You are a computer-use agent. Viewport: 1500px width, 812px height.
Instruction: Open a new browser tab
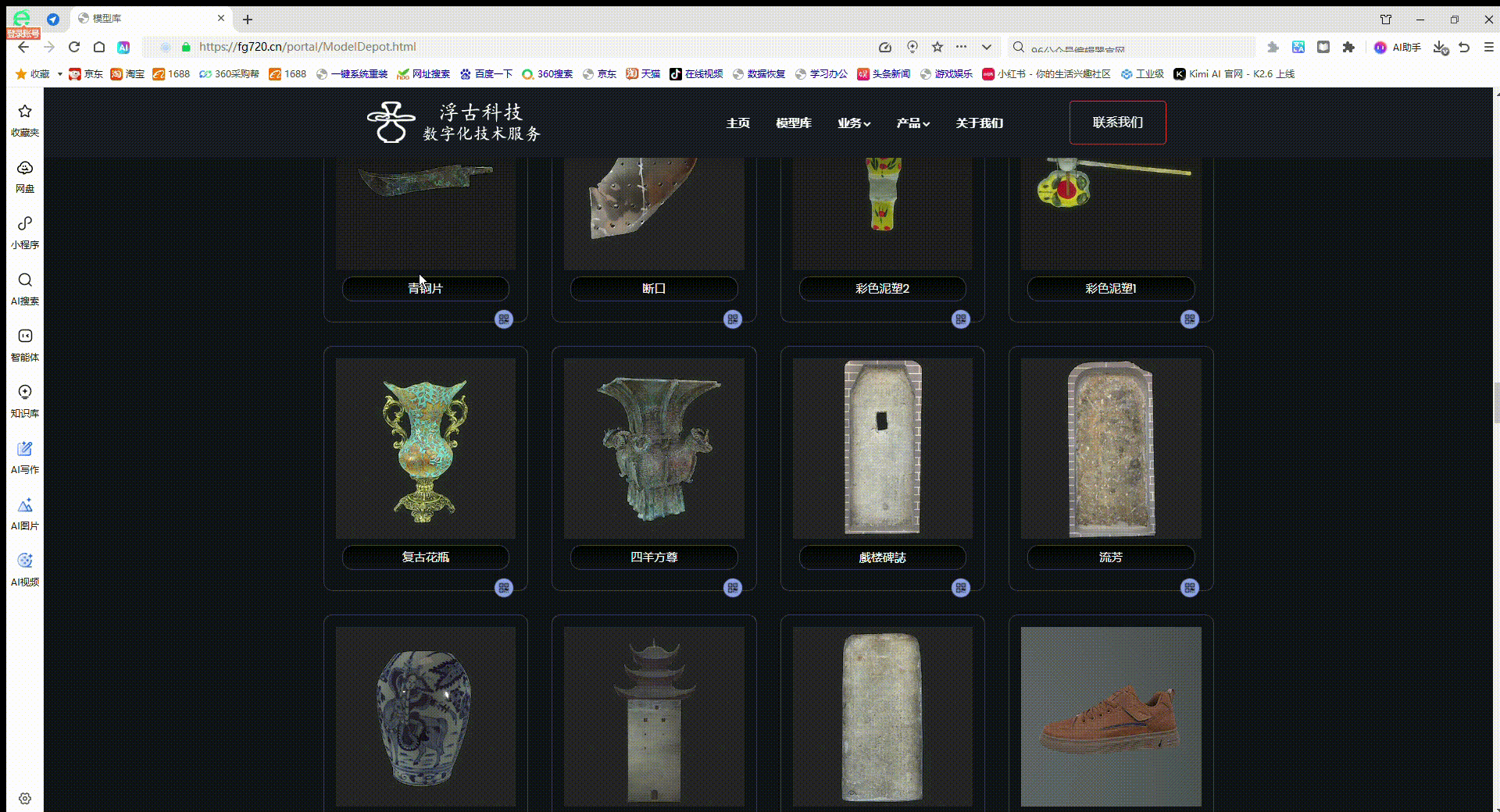[x=248, y=20]
